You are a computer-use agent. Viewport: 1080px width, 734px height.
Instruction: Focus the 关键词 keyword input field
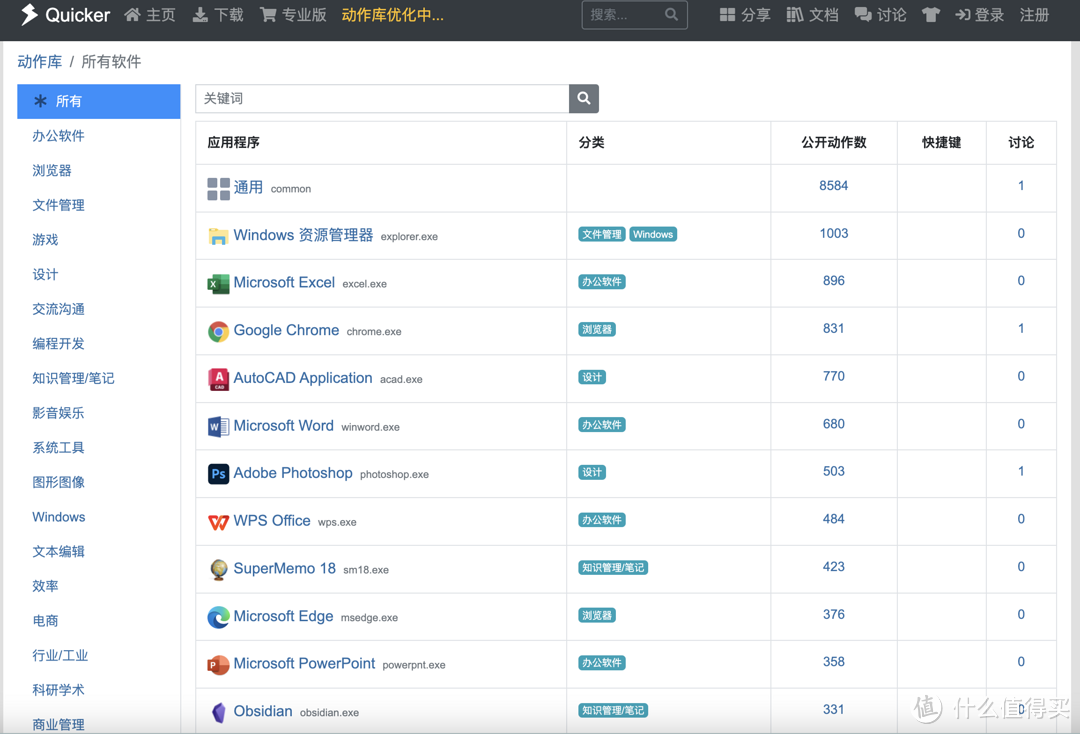tap(382, 98)
